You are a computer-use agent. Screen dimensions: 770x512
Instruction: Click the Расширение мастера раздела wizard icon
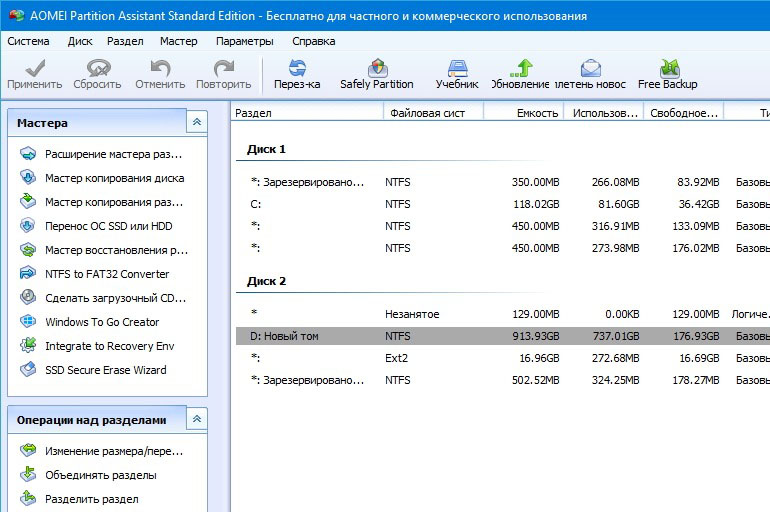(28, 154)
